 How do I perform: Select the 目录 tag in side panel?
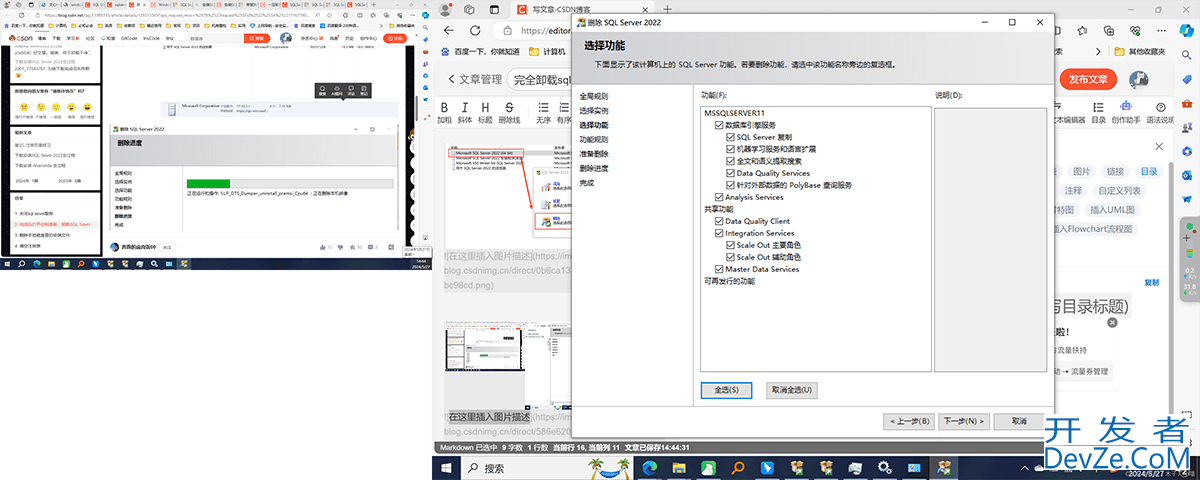(x=1149, y=172)
